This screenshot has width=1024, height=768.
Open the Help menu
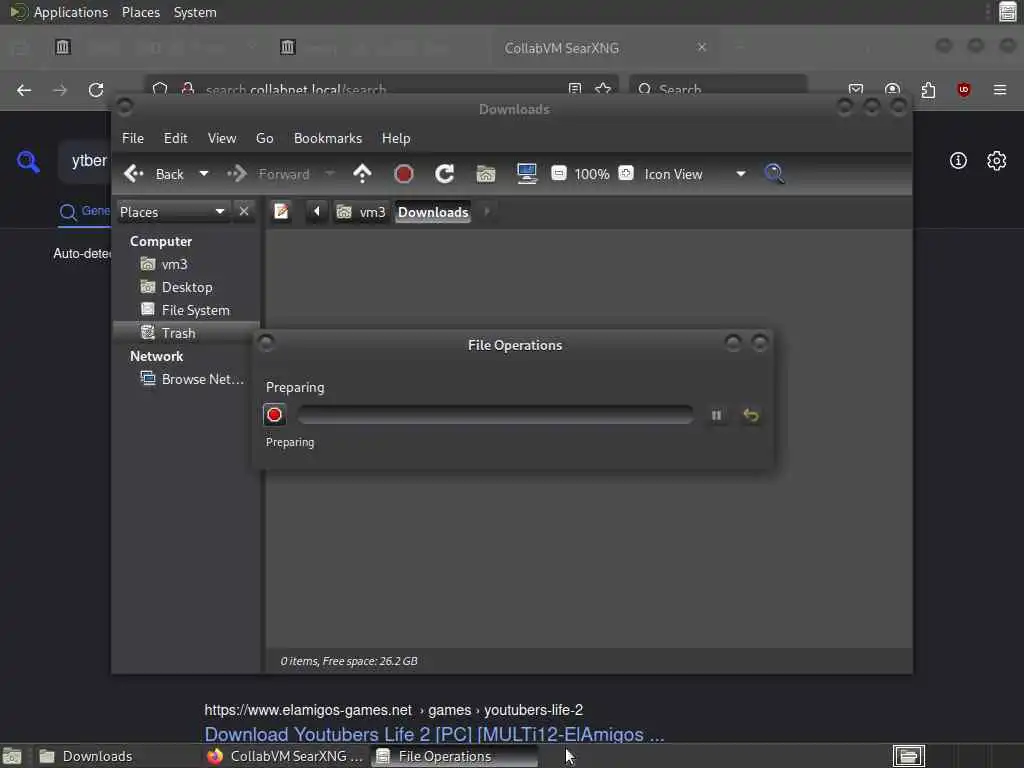[x=396, y=138]
